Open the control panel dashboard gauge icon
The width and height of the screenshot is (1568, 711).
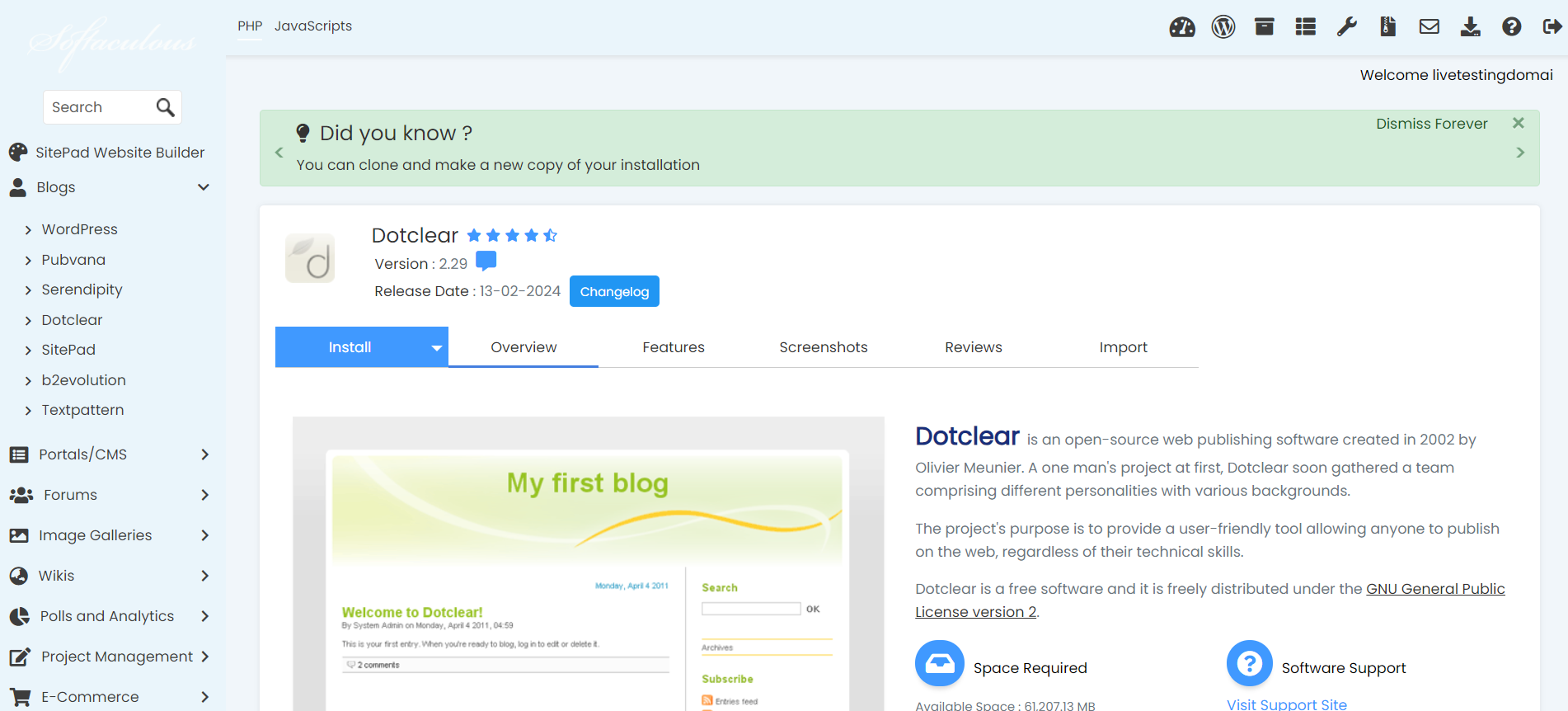pyautogui.click(x=1182, y=27)
